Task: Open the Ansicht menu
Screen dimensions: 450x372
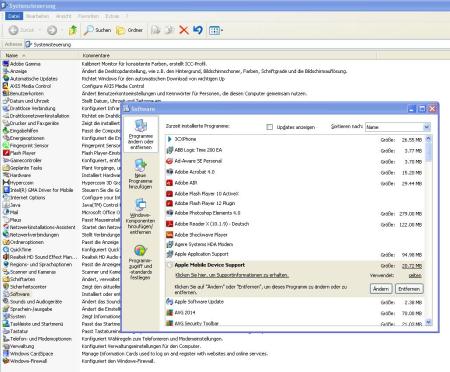Action: [x=63, y=16]
